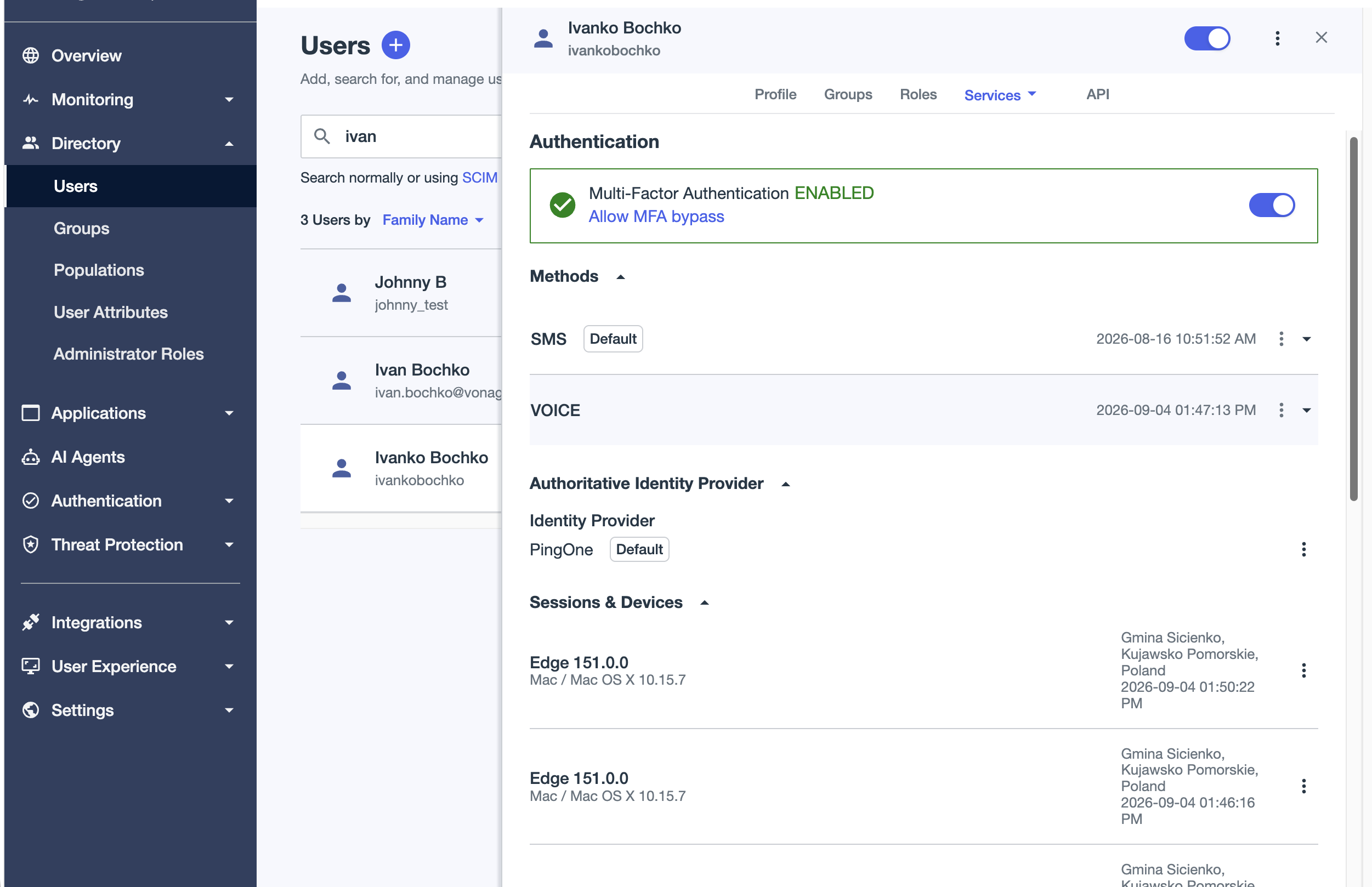This screenshot has height=887, width=1372.
Task: Open Administrator Roles in sidebar
Action: click(x=128, y=354)
